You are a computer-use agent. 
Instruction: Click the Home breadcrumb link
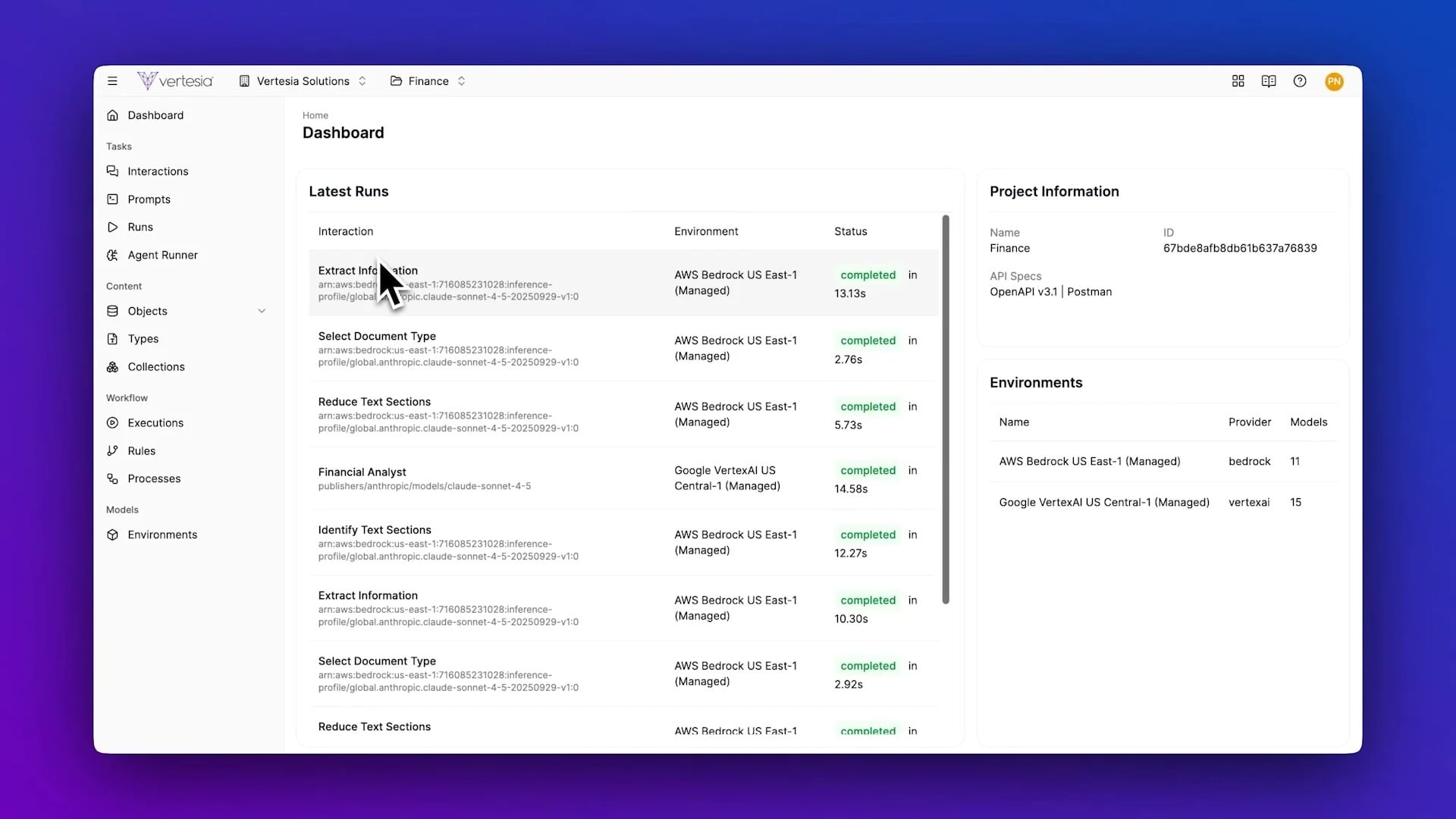pos(315,115)
